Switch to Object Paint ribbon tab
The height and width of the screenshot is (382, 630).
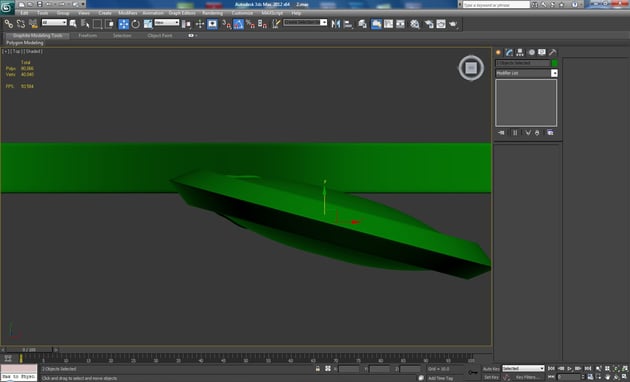click(160, 35)
